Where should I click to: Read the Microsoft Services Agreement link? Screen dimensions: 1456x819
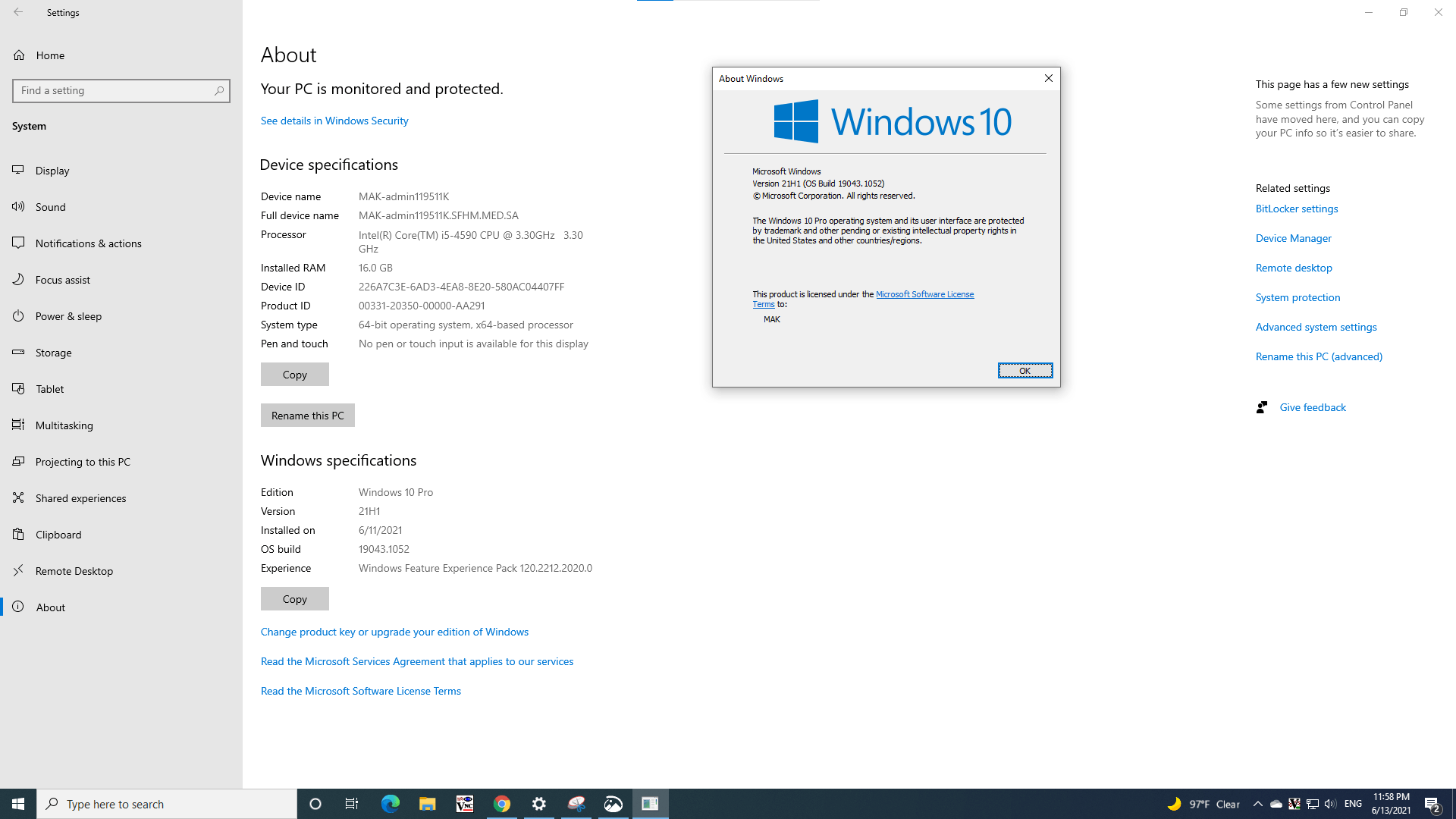(417, 661)
